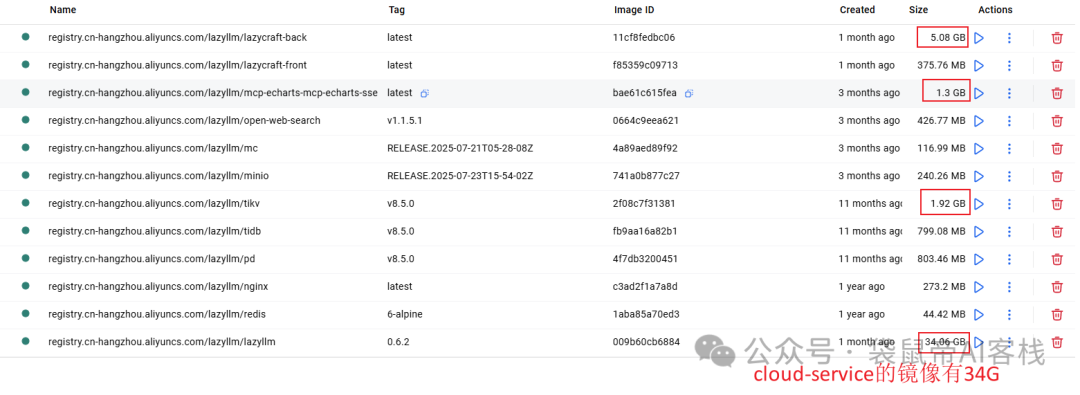The image size is (1080, 395).
Task: Open more options for mcp-echarts-sse image
Action: 1009,93
